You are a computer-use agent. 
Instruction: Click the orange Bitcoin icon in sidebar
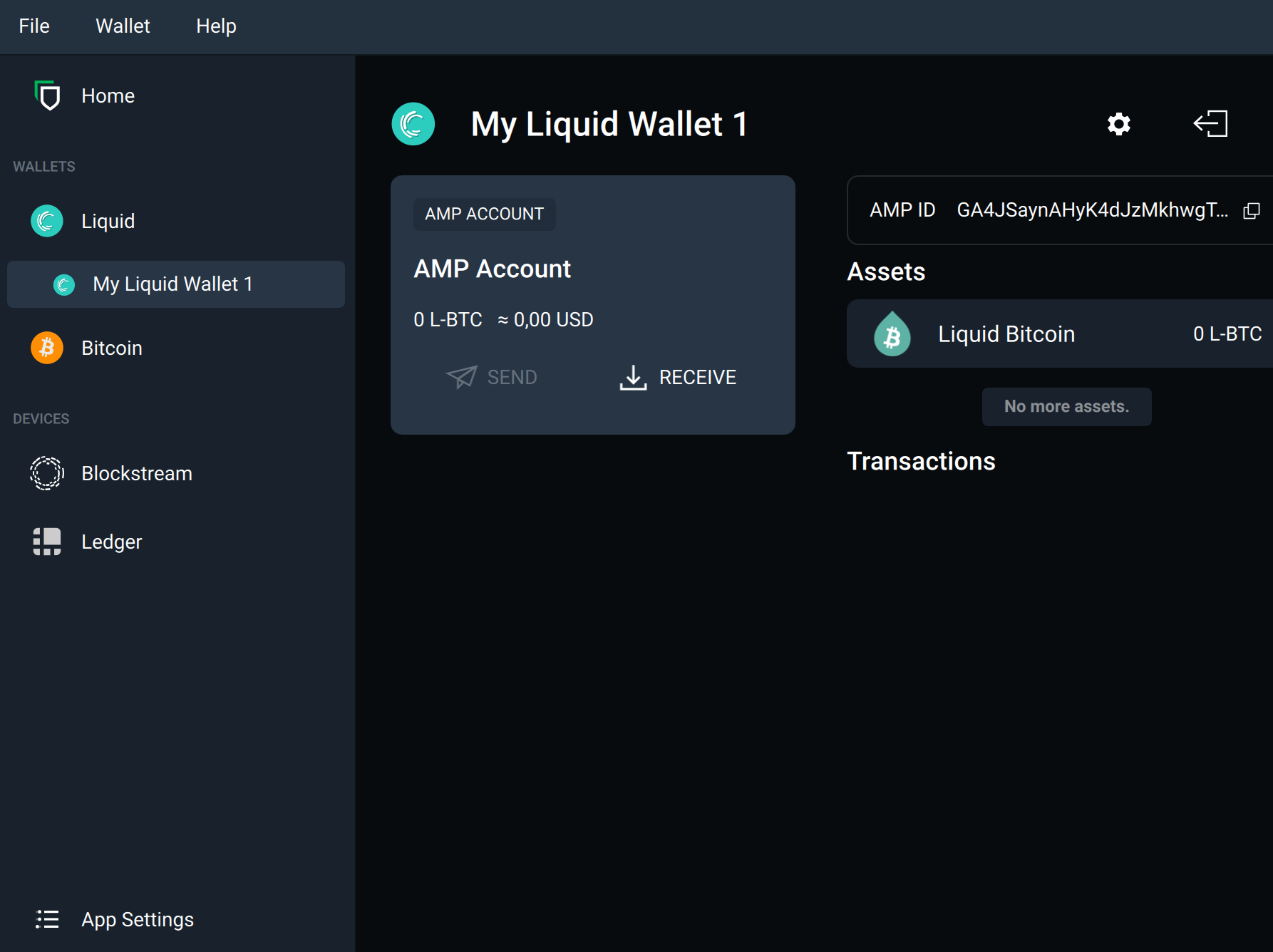(47, 348)
